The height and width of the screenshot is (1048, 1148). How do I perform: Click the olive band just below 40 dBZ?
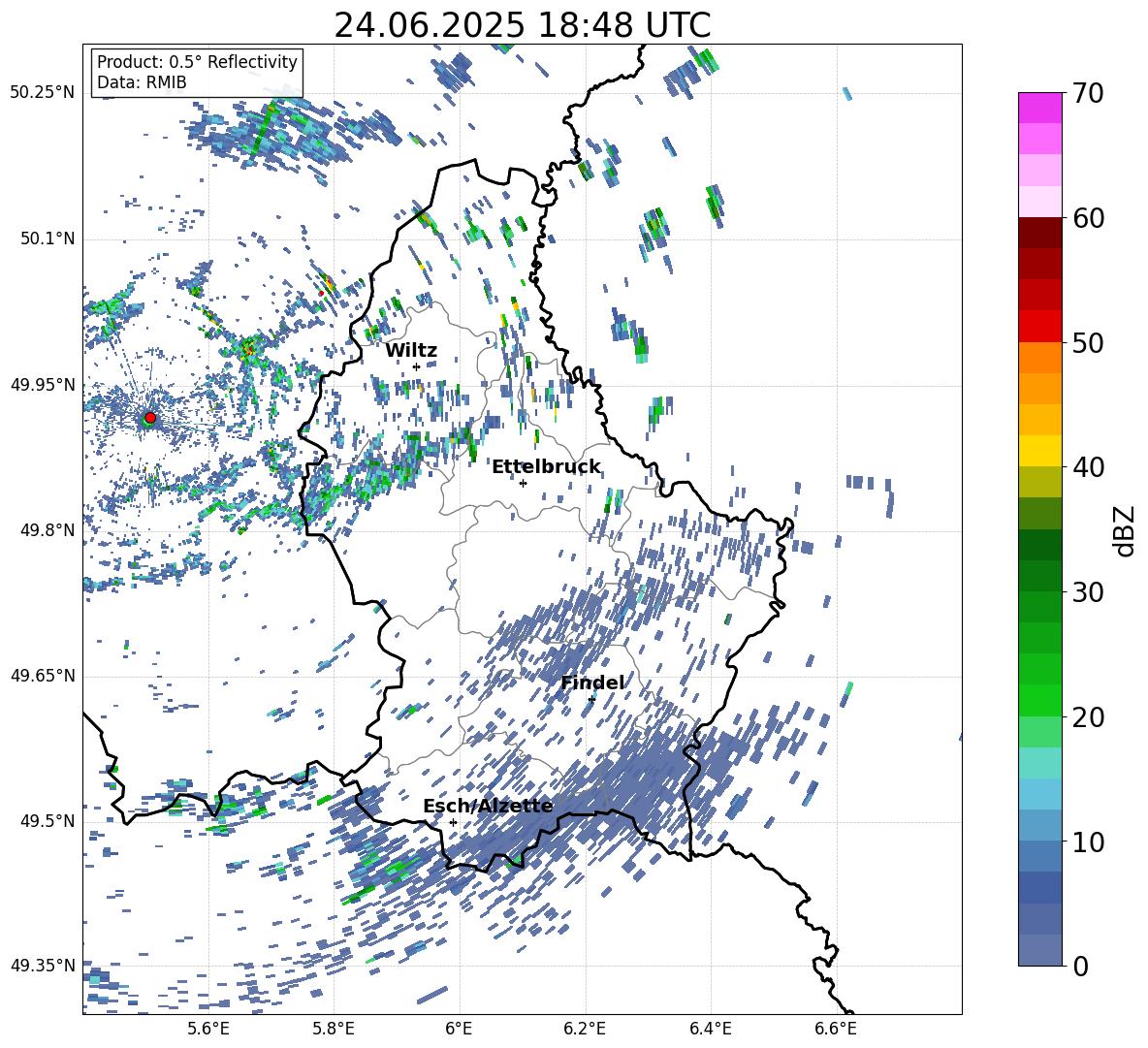1039,482
